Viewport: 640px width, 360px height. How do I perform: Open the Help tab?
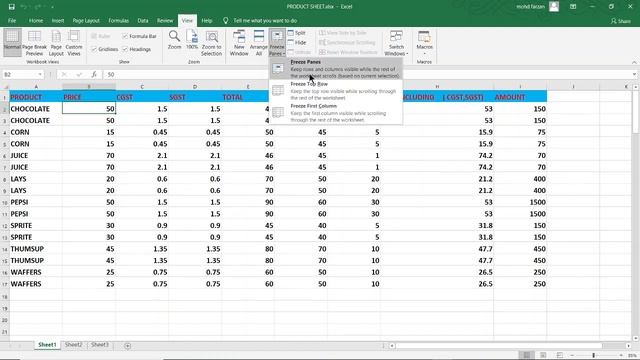pyautogui.click(x=207, y=20)
